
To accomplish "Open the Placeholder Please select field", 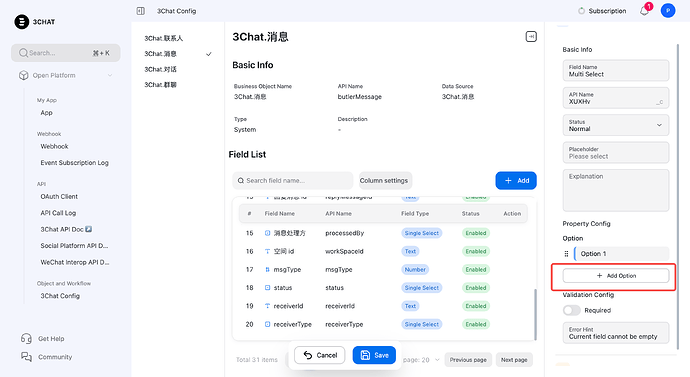I will [616, 153].
